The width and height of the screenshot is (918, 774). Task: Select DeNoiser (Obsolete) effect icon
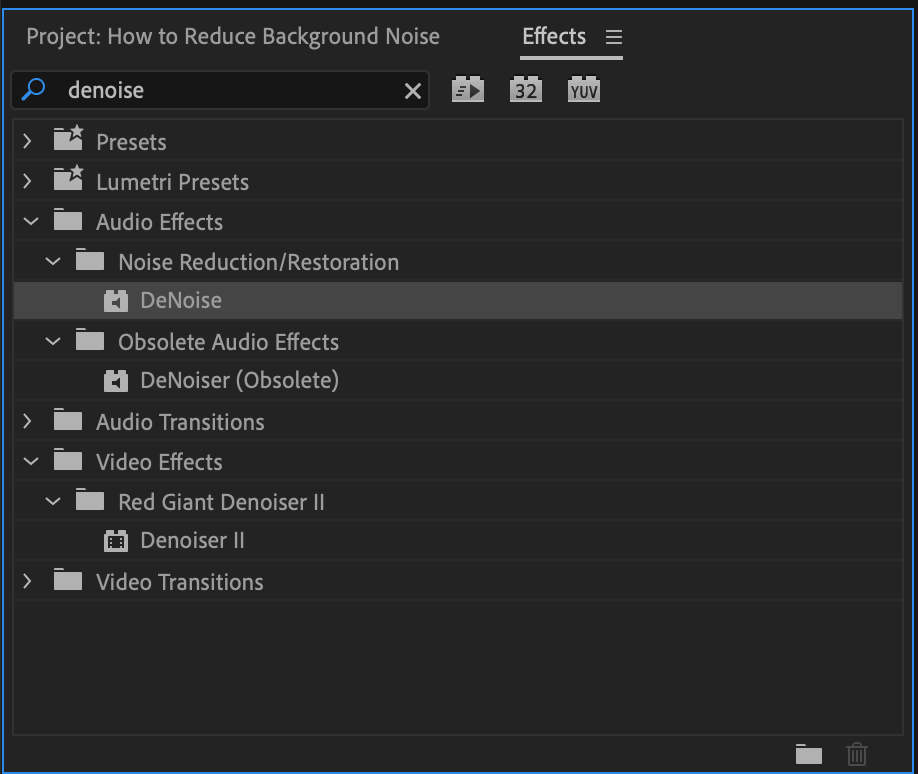pyautogui.click(x=117, y=381)
